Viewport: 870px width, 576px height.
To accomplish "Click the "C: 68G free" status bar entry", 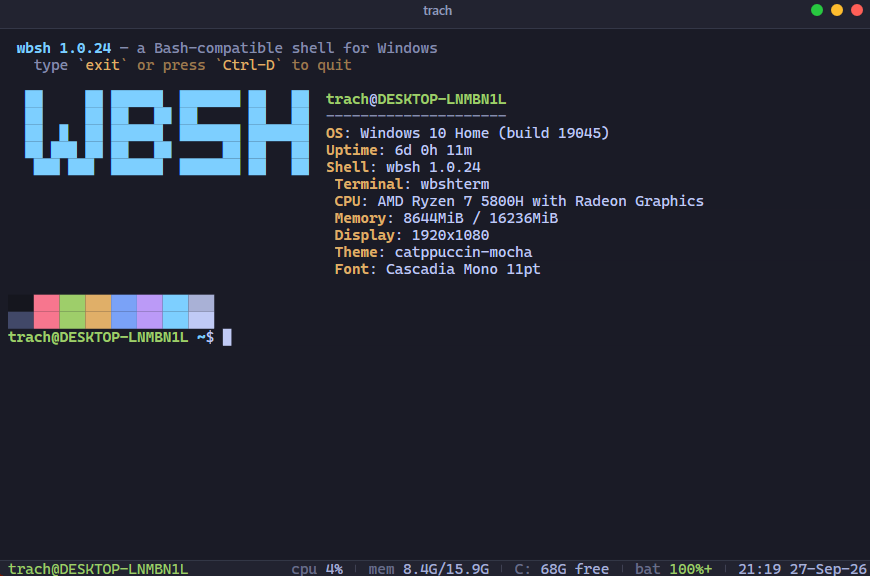I will coord(562,569).
